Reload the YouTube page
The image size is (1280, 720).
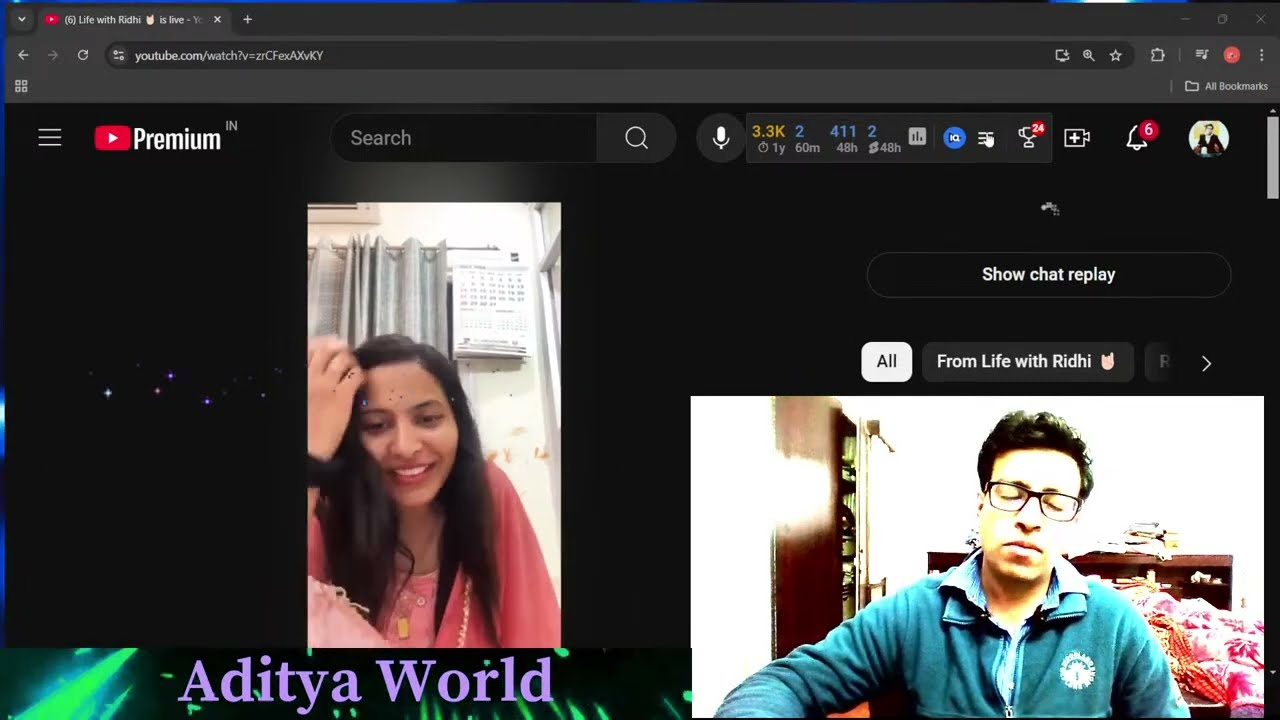click(83, 55)
